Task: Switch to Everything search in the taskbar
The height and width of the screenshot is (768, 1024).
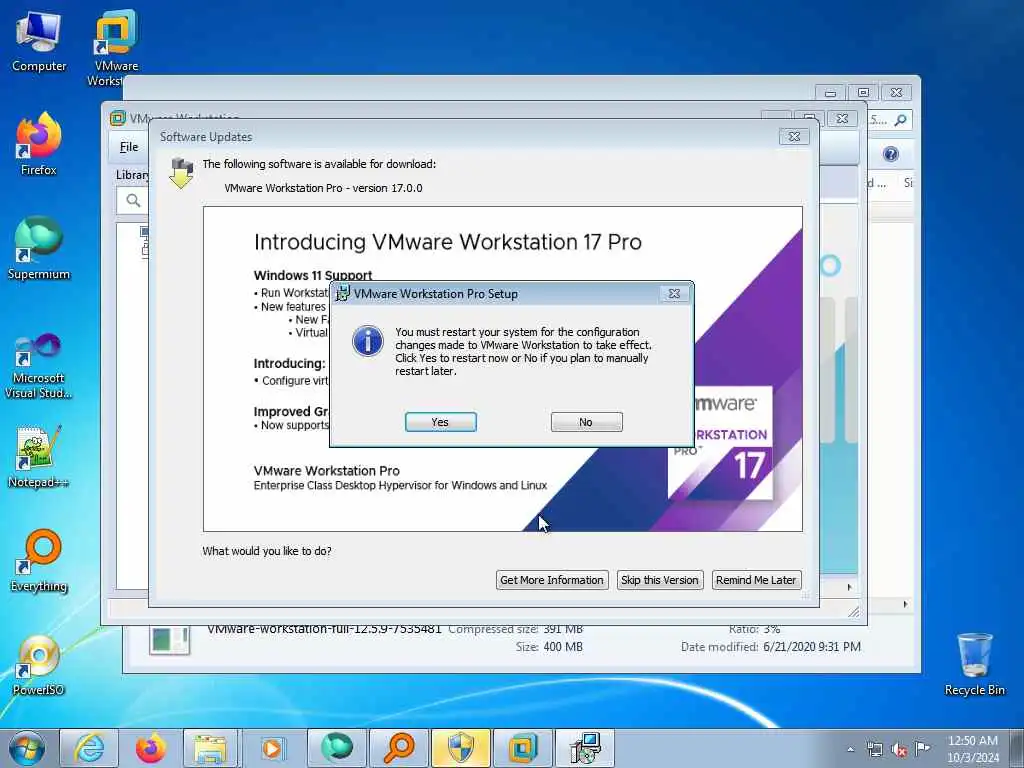Action: click(x=398, y=748)
